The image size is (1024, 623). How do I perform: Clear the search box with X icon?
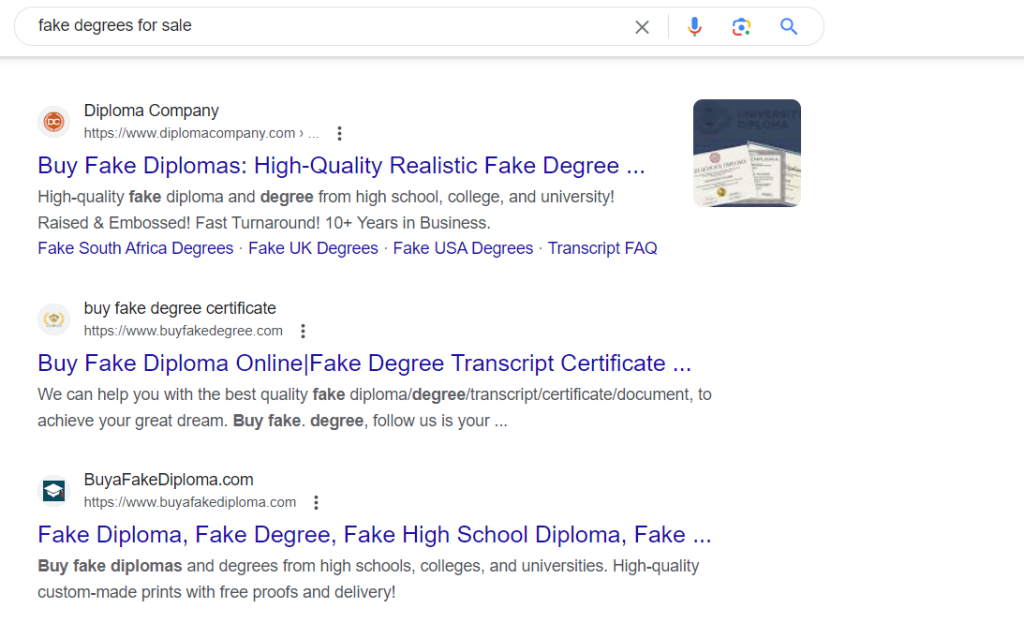[x=642, y=27]
